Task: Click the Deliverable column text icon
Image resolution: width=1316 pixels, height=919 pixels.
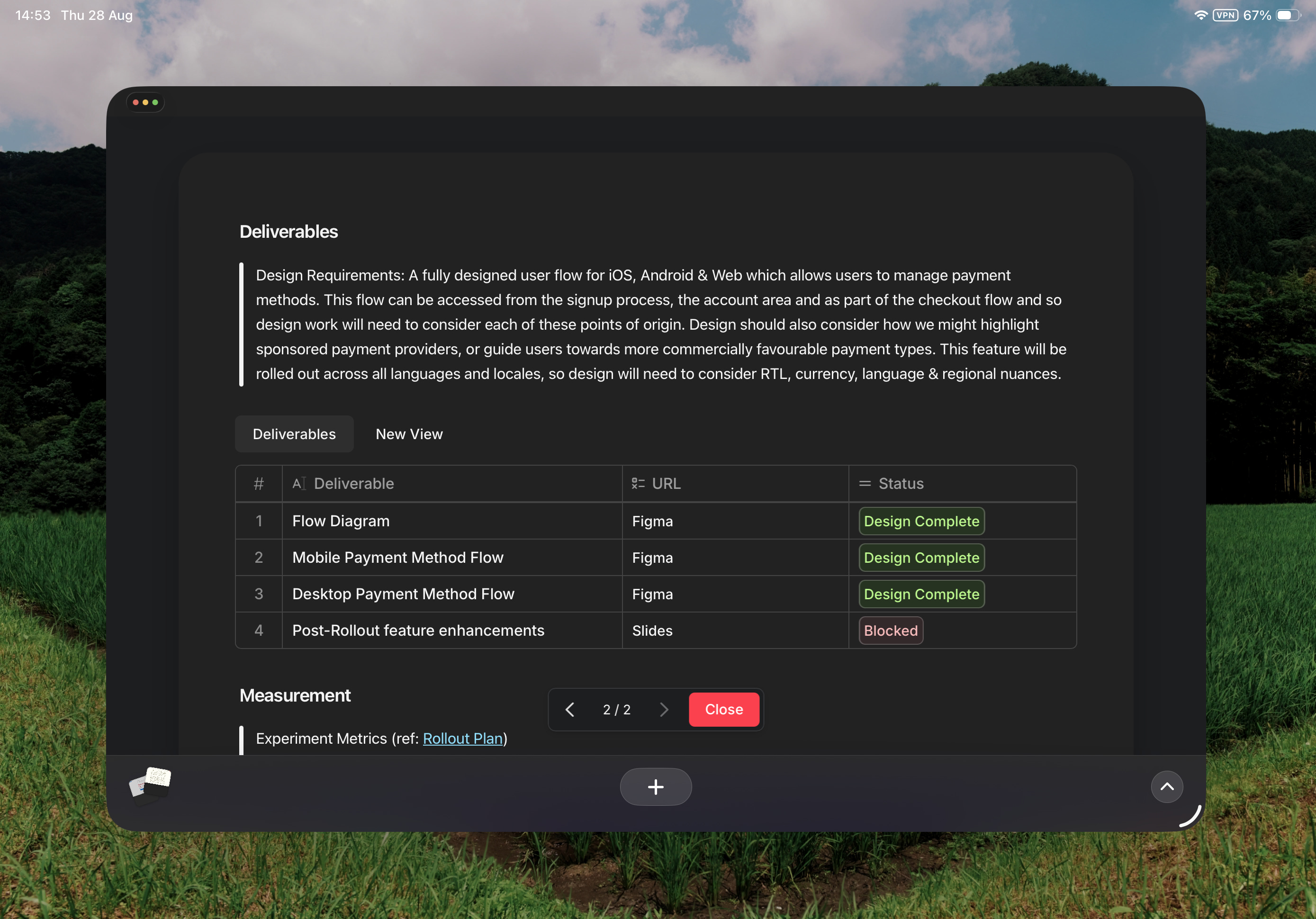Action: 298,483
